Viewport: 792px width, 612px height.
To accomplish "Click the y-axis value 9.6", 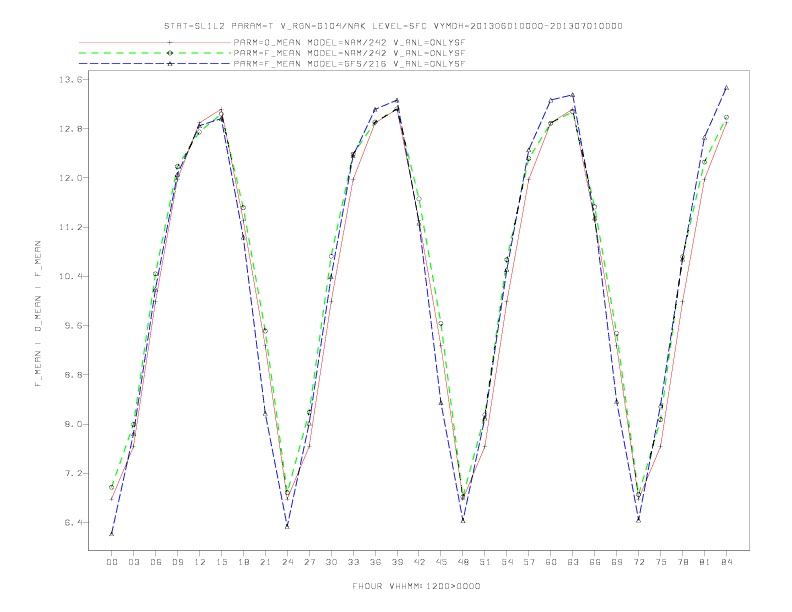I will [72, 326].
